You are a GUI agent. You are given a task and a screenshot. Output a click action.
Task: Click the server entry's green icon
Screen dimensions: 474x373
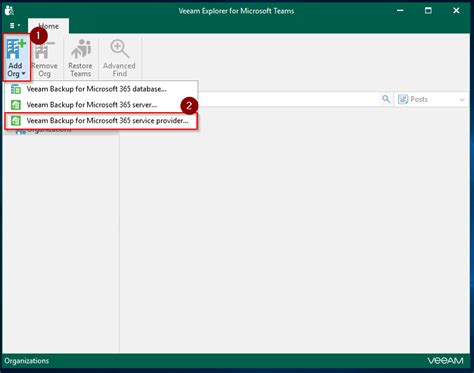pyautogui.click(x=16, y=105)
